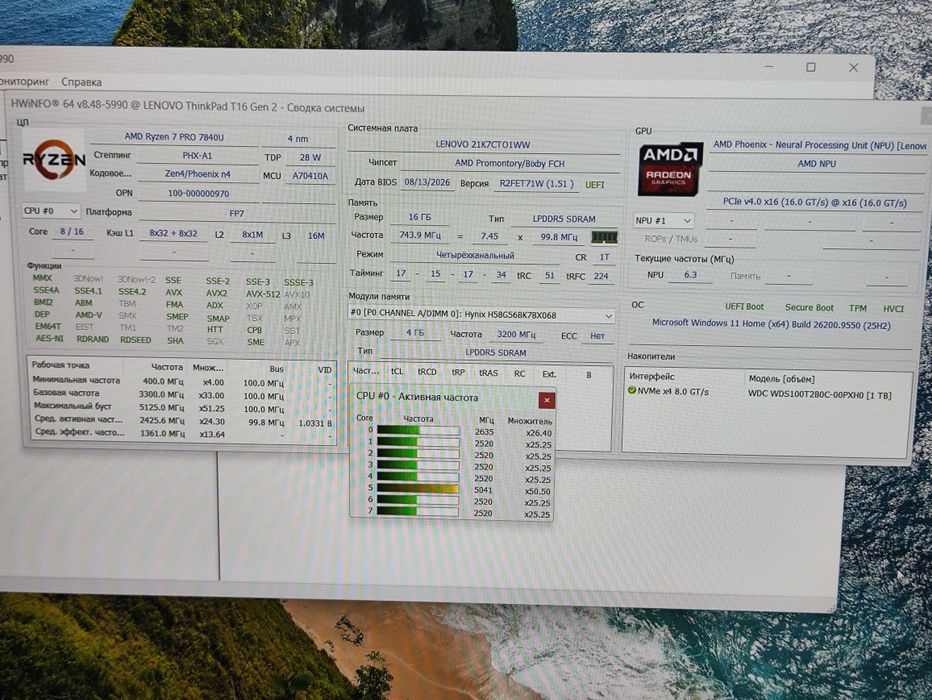This screenshot has width=932, height=700.
Task: Expand the memory module Hynix dropdown
Action: pos(480,315)
